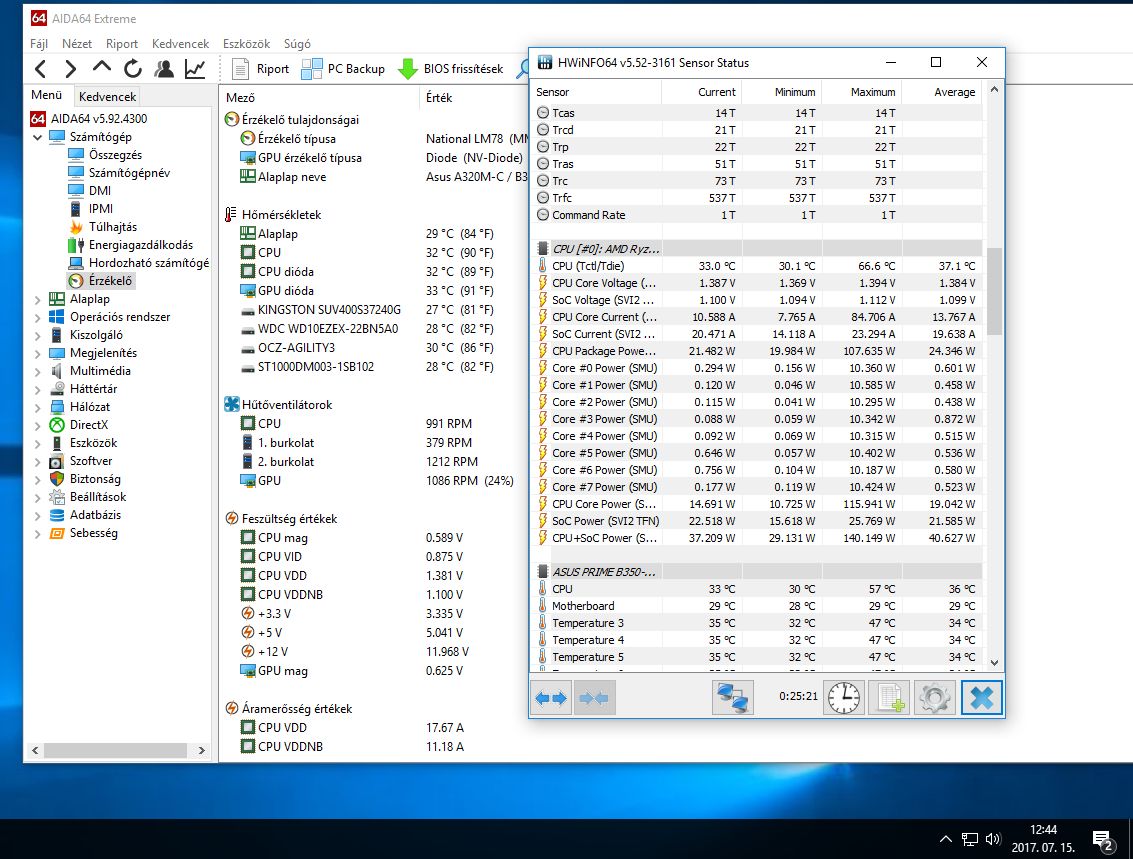Click the HWiNFO network computers icon
This screenshot has height=859, width=1133.
point(732,698)
